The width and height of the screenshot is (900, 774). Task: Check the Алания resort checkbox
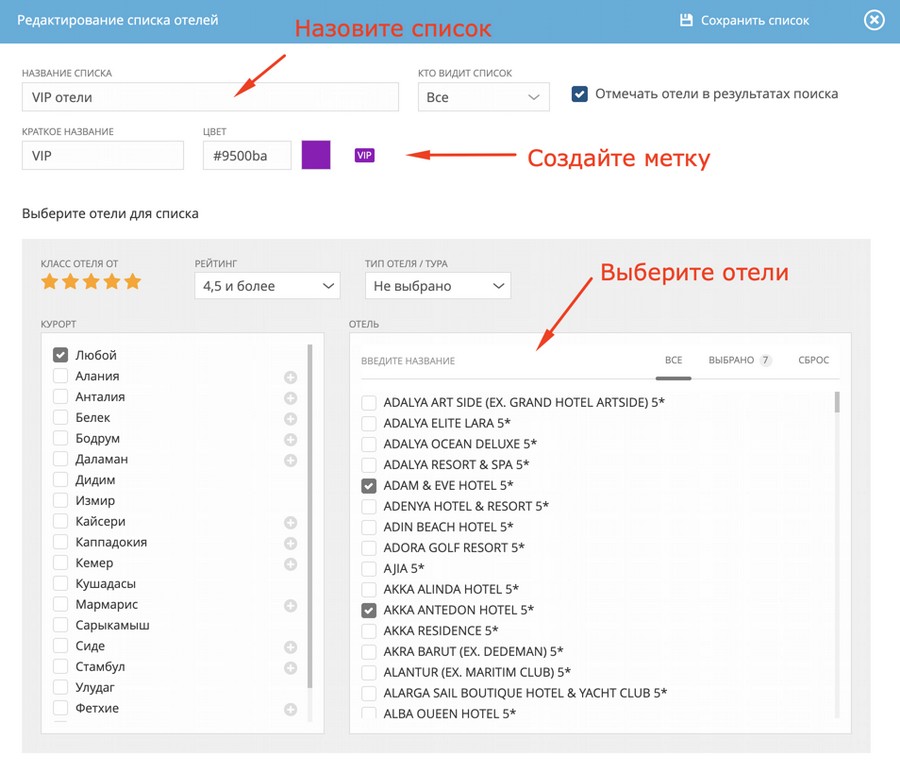coord(60,376)
